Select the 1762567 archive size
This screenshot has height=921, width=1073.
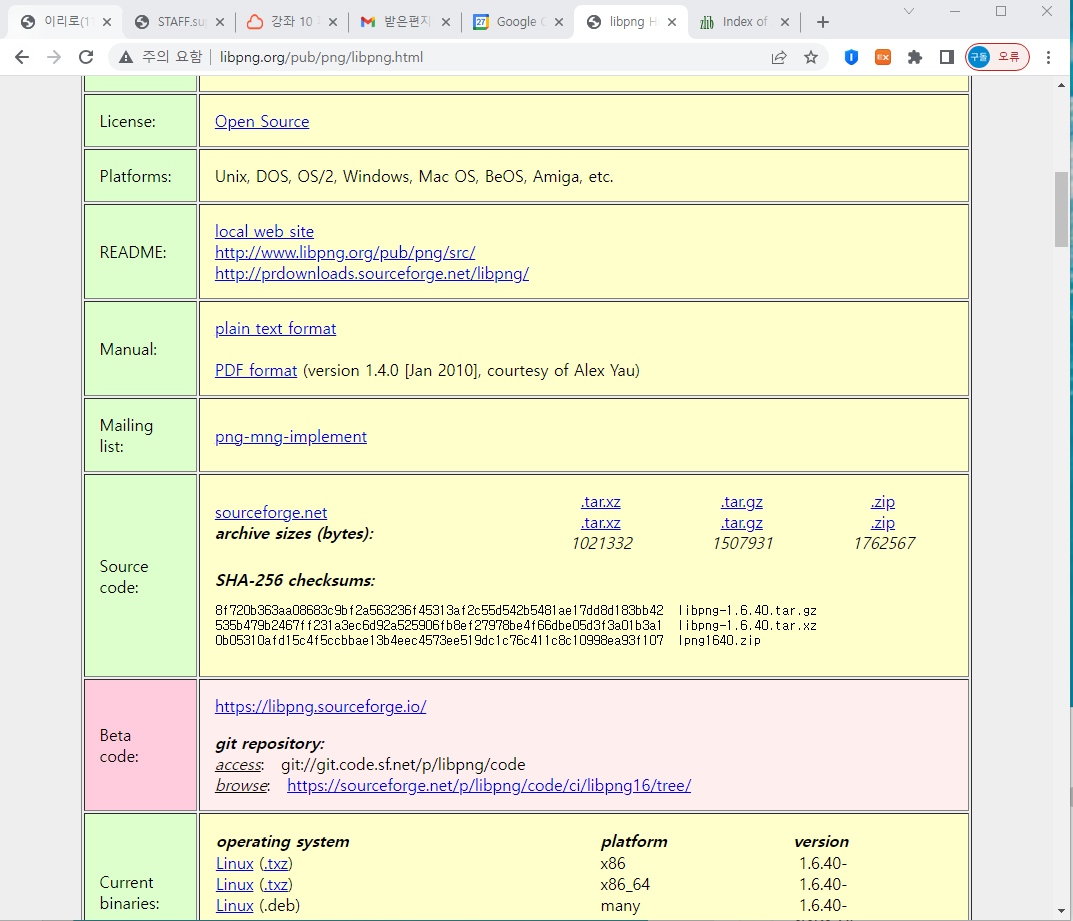tap(884, 543)
